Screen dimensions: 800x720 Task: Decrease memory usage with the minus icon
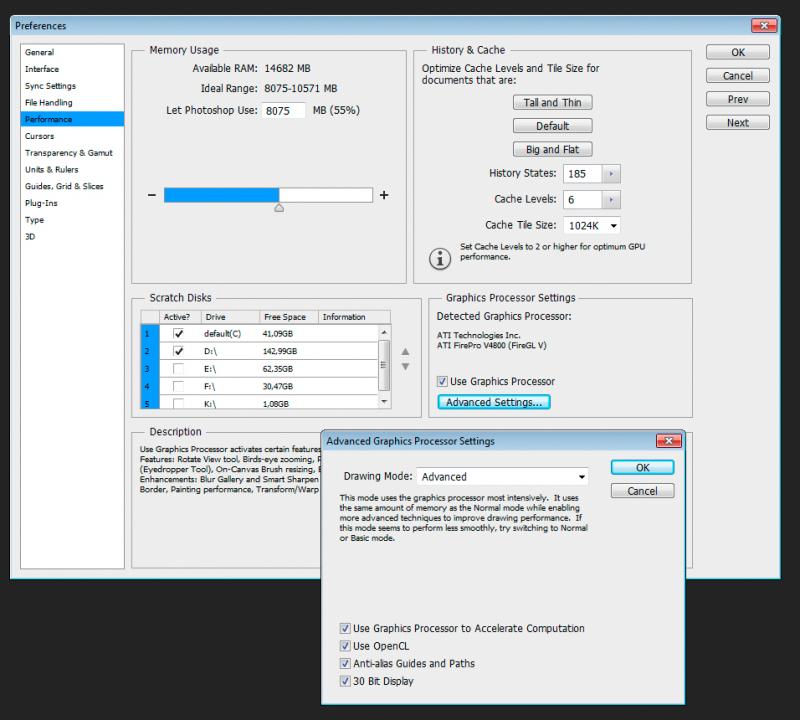[152, 195]
